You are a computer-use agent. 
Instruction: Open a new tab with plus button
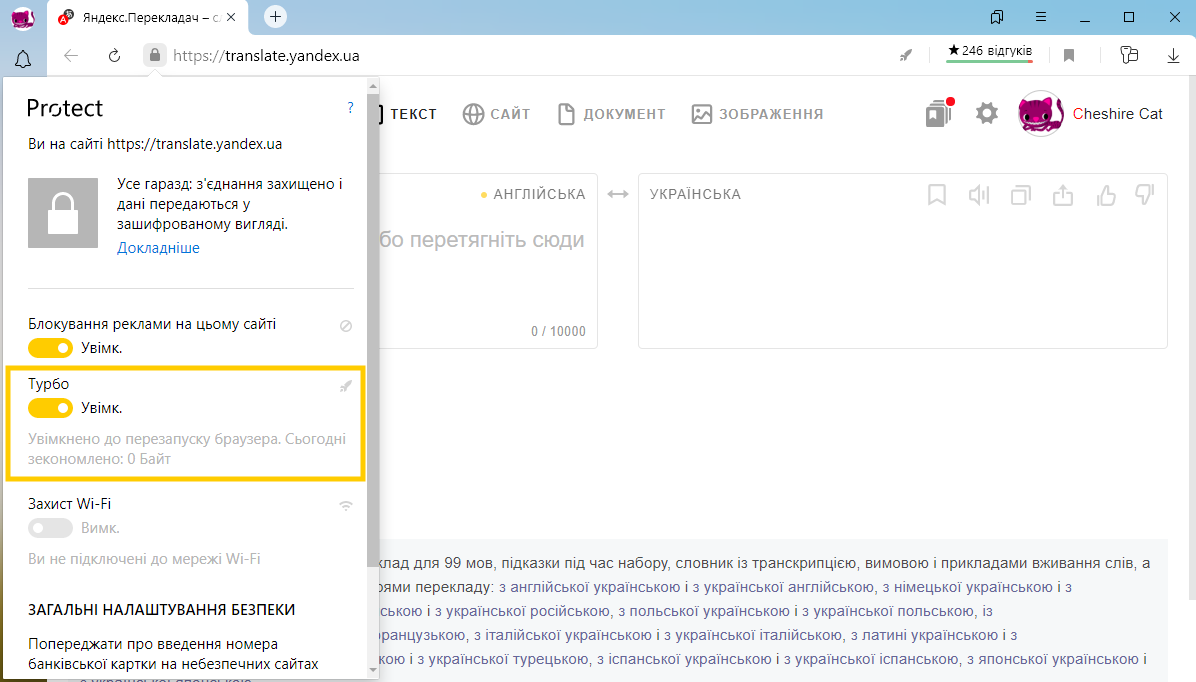[275, 17]
